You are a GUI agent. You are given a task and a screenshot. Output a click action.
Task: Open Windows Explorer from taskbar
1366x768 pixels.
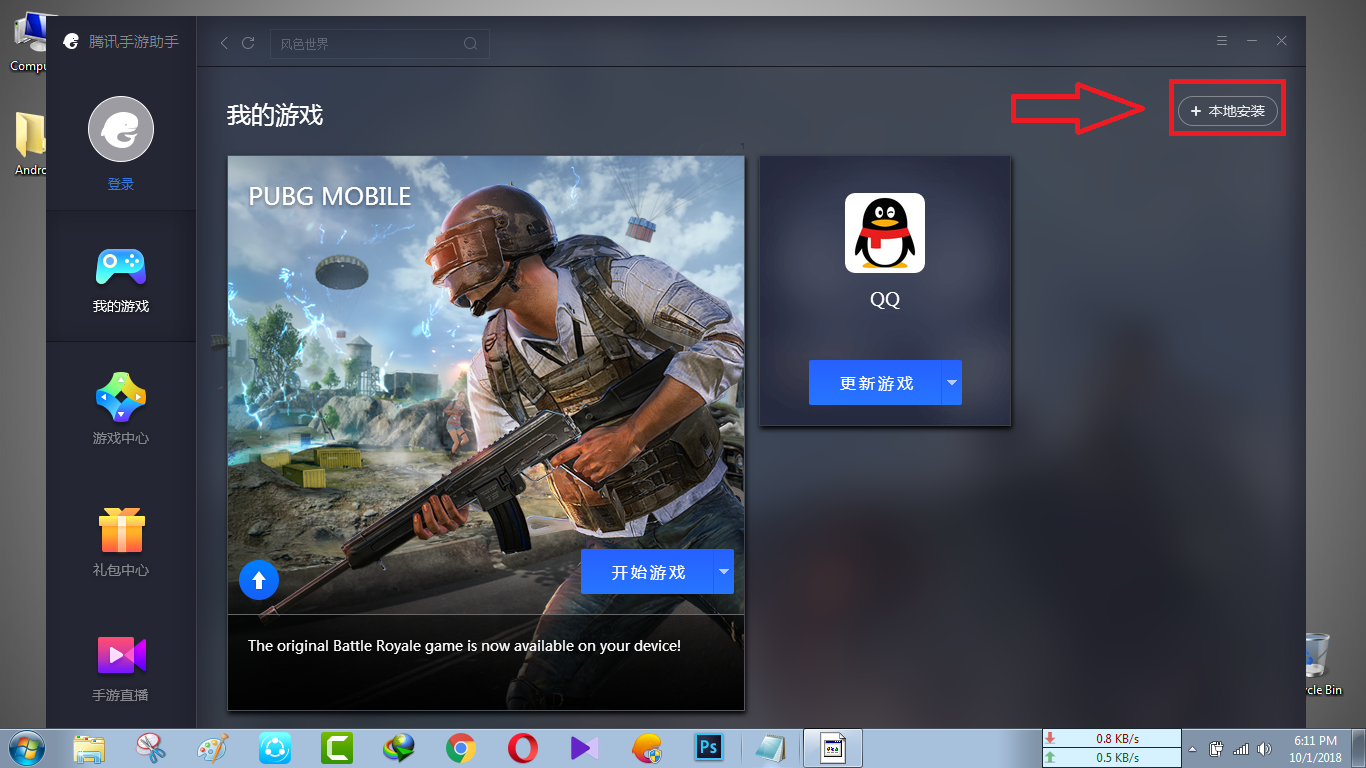point(89,748)
